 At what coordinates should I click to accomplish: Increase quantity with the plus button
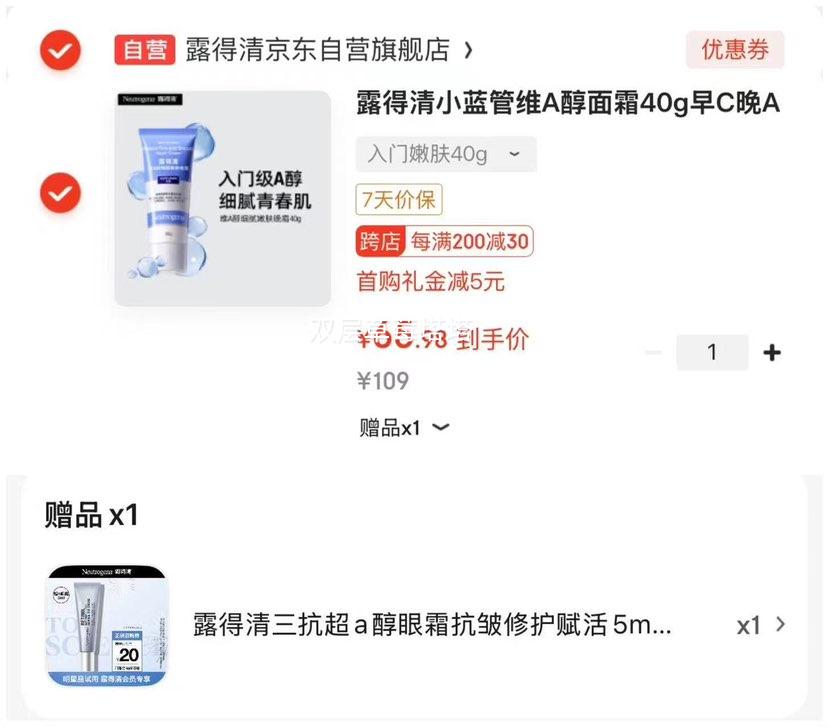pyautogui.click(x=772, y=352)
